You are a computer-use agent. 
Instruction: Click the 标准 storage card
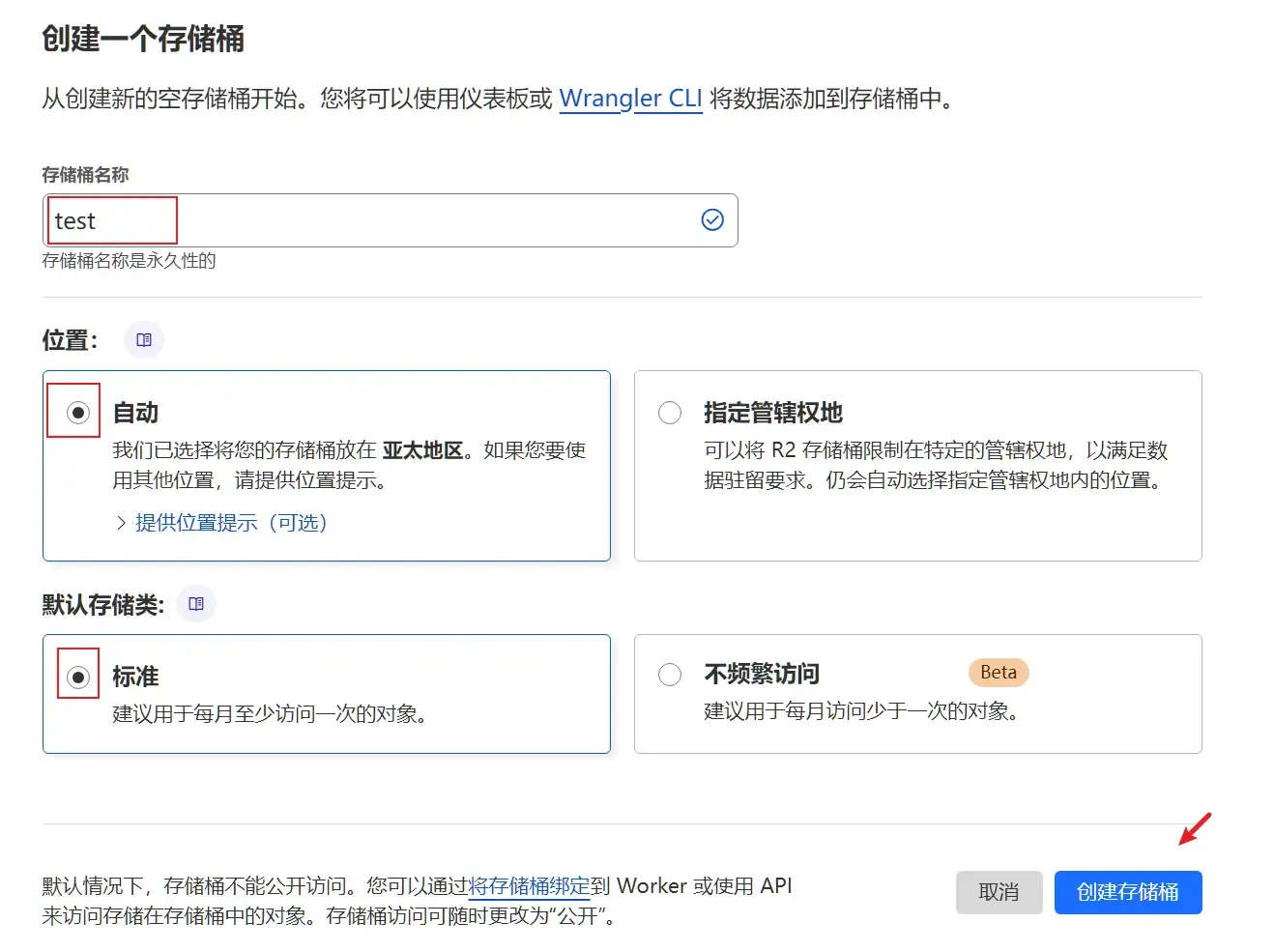[326, 693]
